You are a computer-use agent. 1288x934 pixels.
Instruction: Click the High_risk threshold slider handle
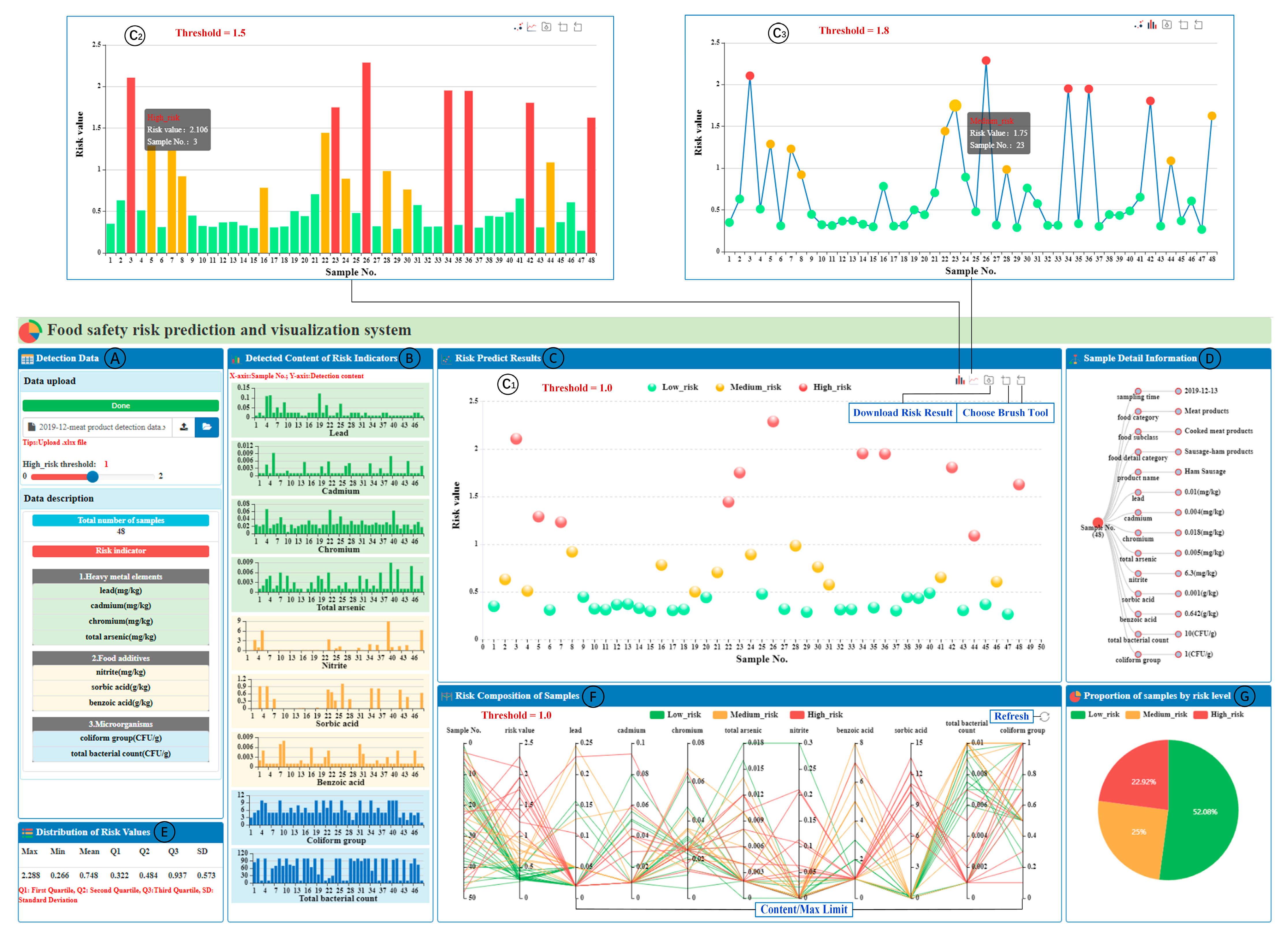point(93,476)
